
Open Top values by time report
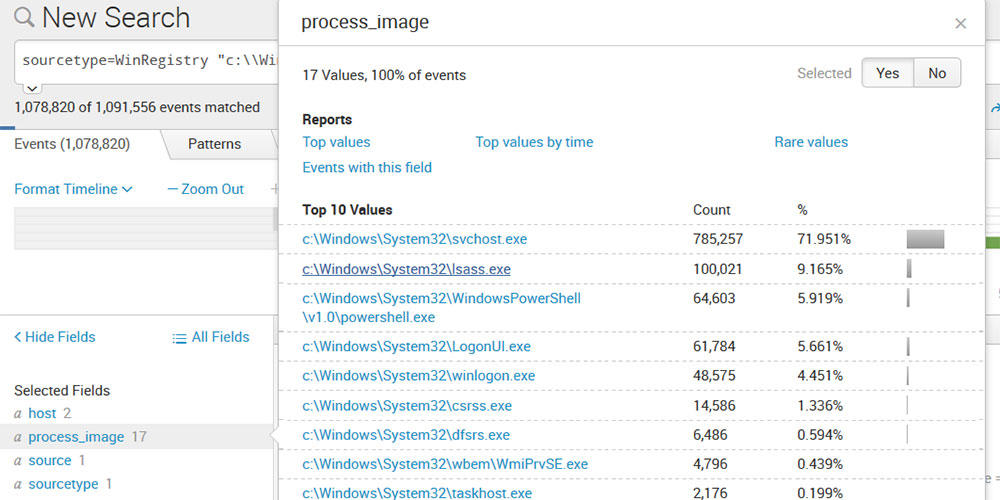(x=534, y=142)
